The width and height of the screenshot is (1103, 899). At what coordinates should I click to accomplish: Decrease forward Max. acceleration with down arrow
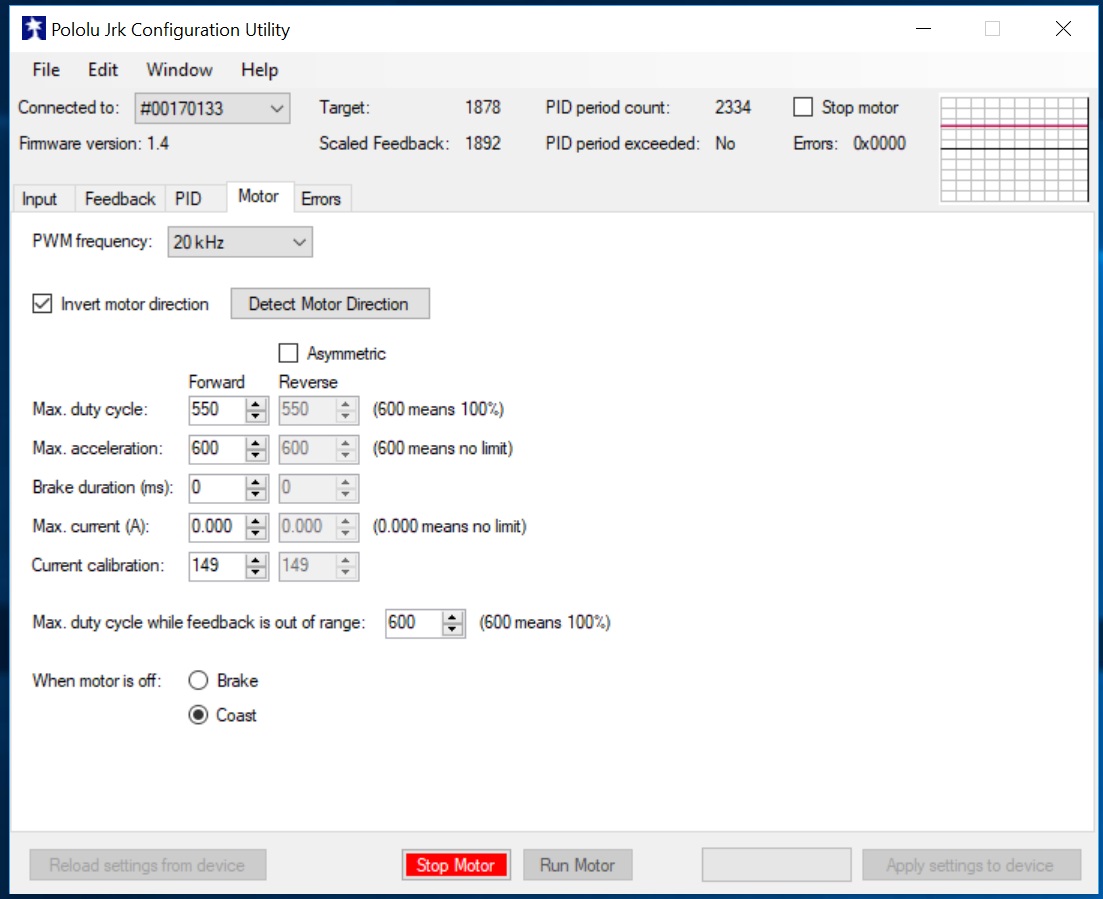(x=256, y=455)
